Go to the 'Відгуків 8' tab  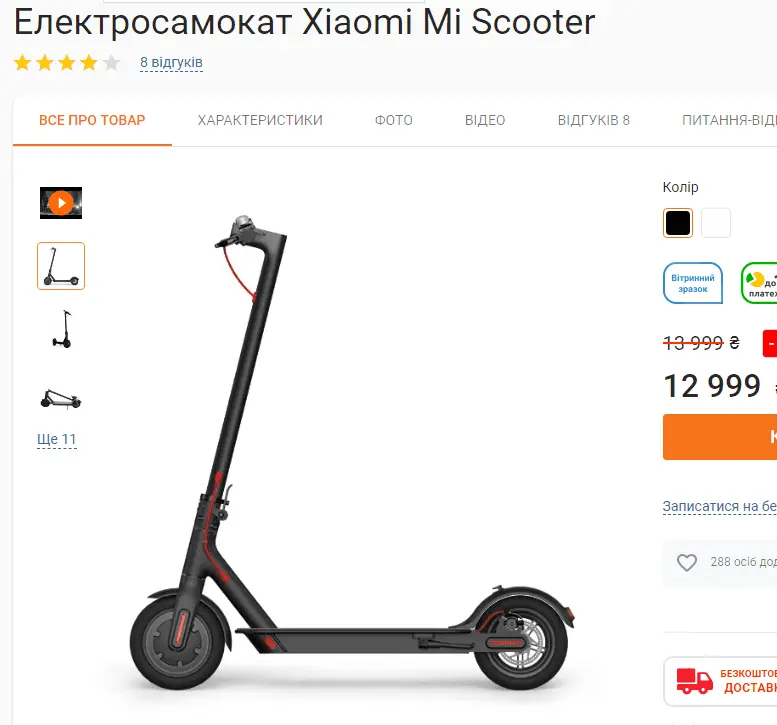click(x=594, y=120)
